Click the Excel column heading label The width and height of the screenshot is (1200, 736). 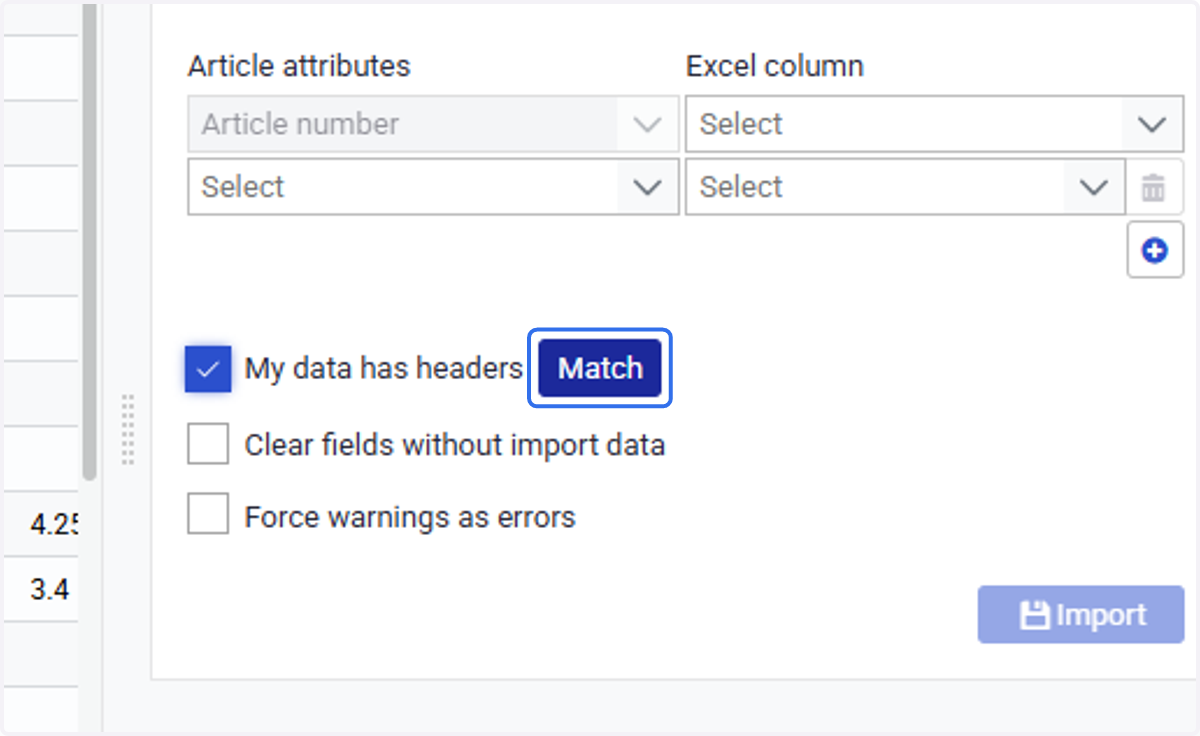(x=775, y=66)
